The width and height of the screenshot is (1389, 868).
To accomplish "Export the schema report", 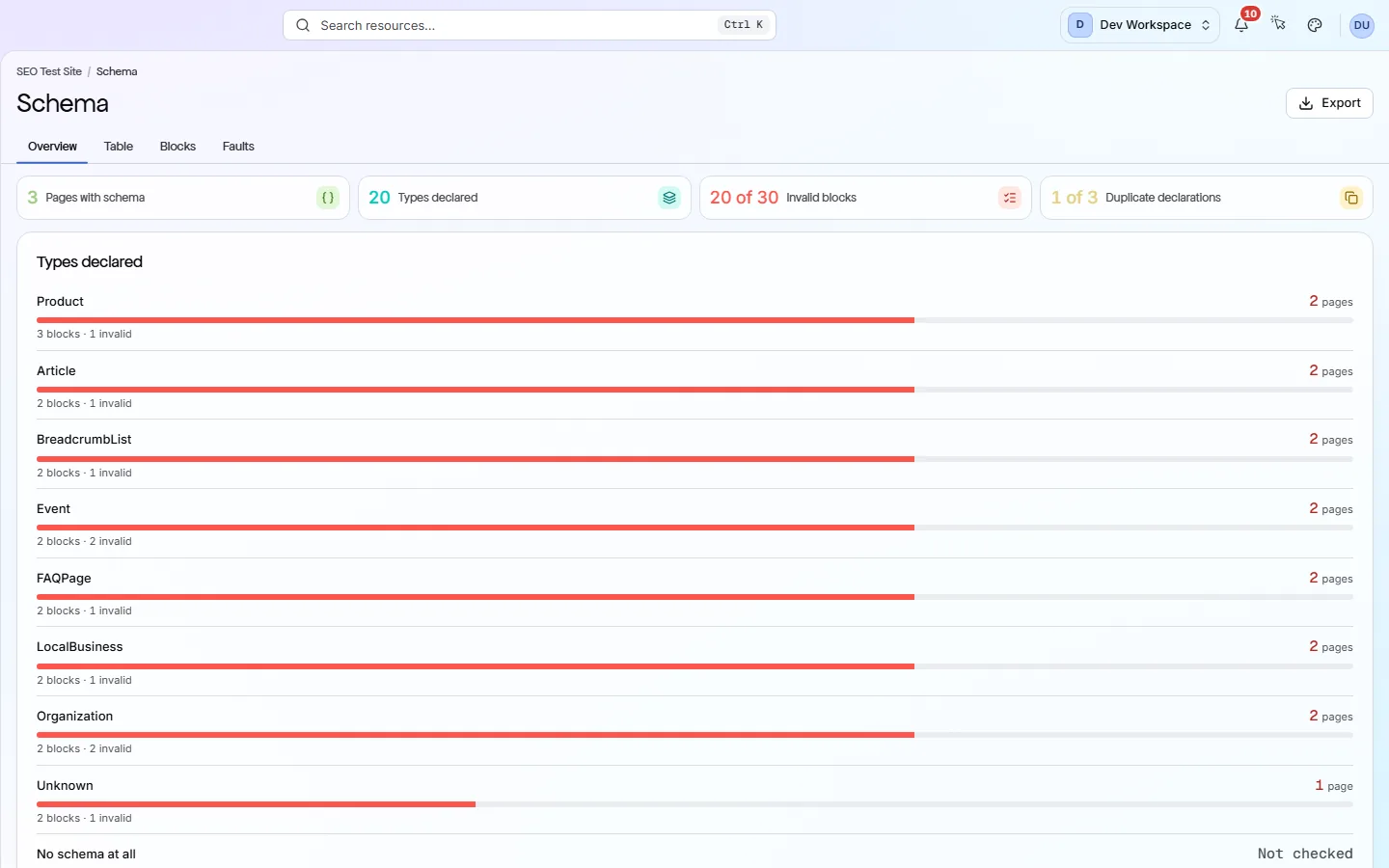I will pos(1329,103).
